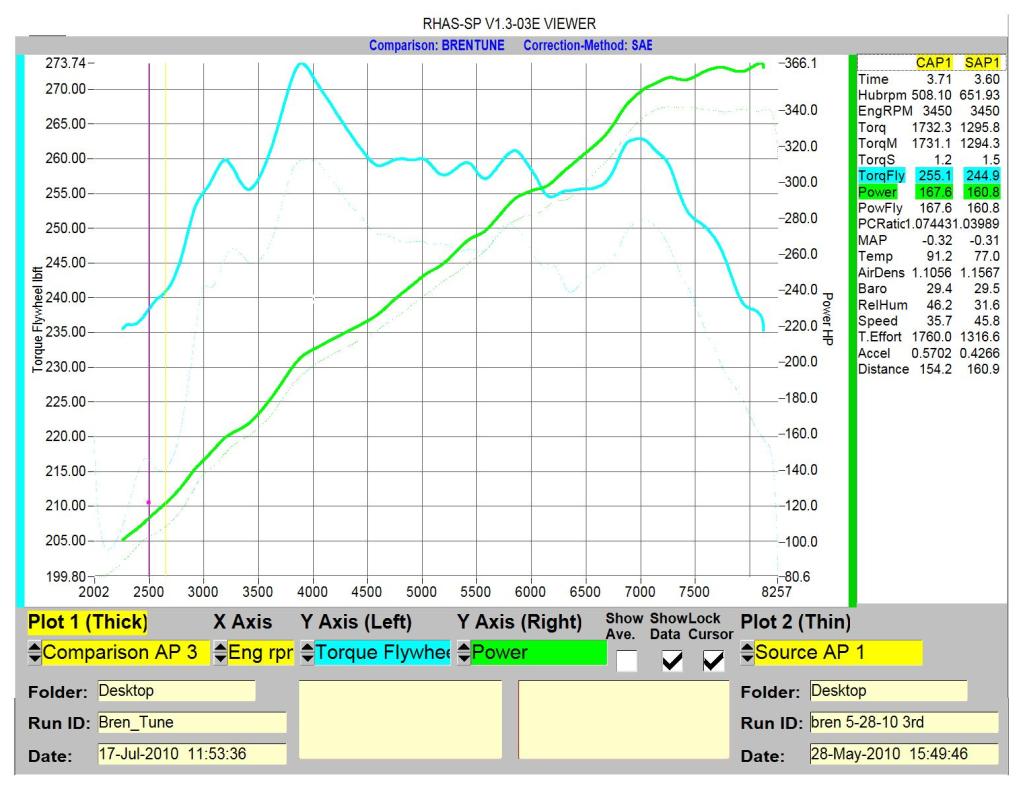The width and height of the screenshot is (1023, 789).
Task: Click the 28-May-2010 date field
Action: [x=902, y=754]
